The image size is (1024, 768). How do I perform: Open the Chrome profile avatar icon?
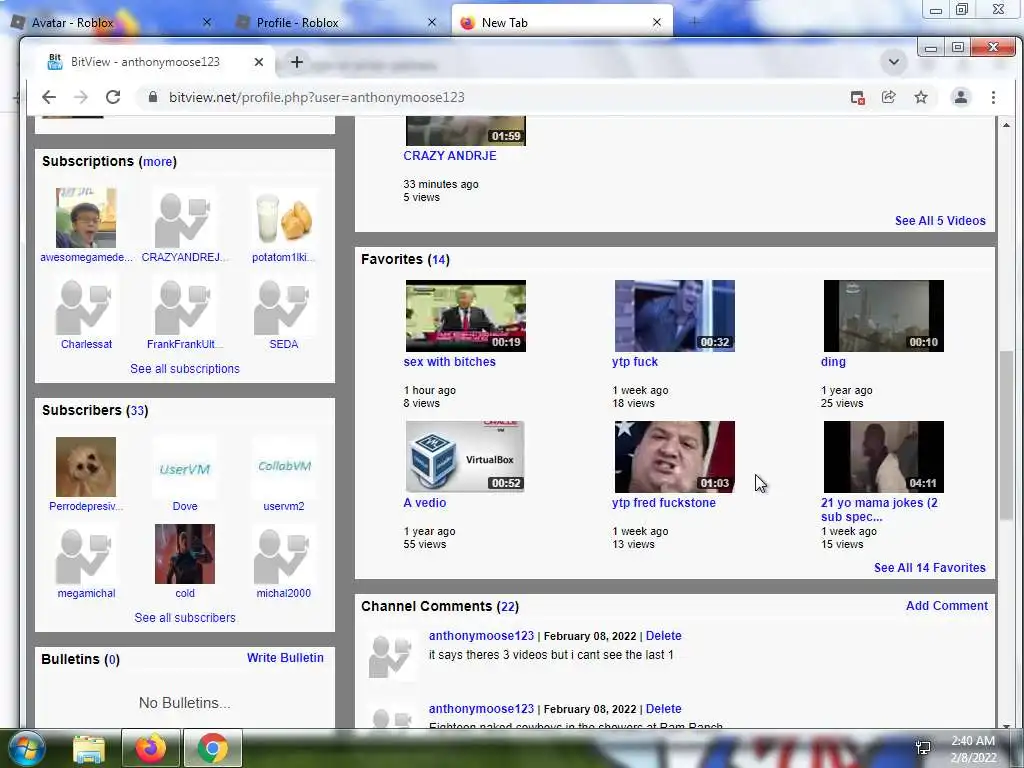(961, 97)
